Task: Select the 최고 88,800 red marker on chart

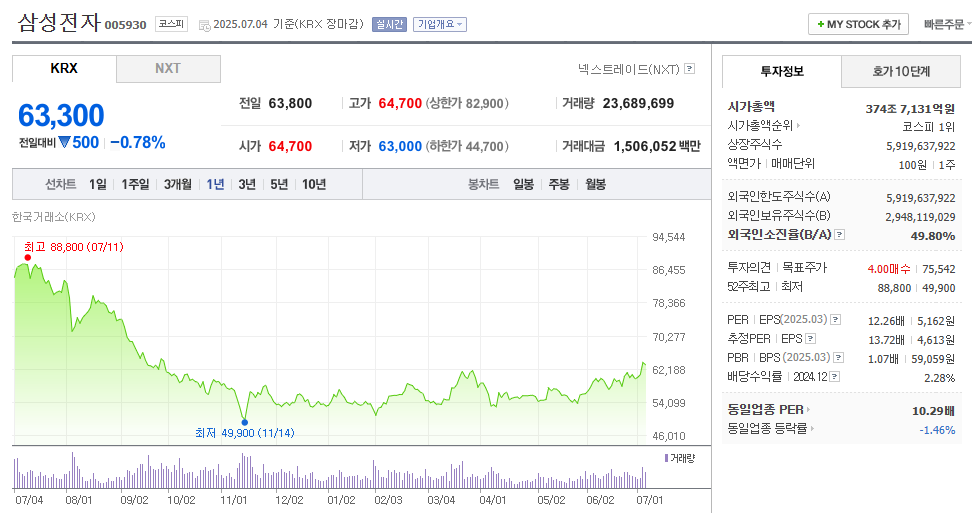Action: 28,258
